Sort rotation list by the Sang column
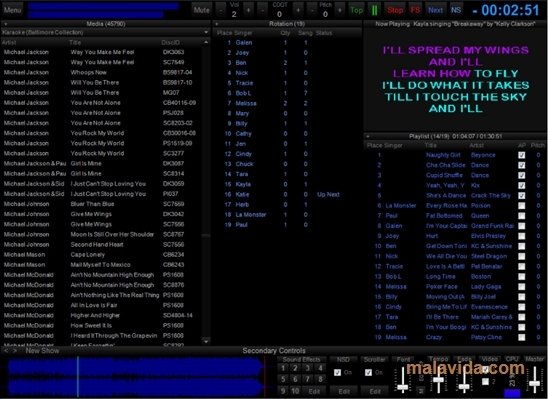Screen dimensions: 548x399 (305, 33)
